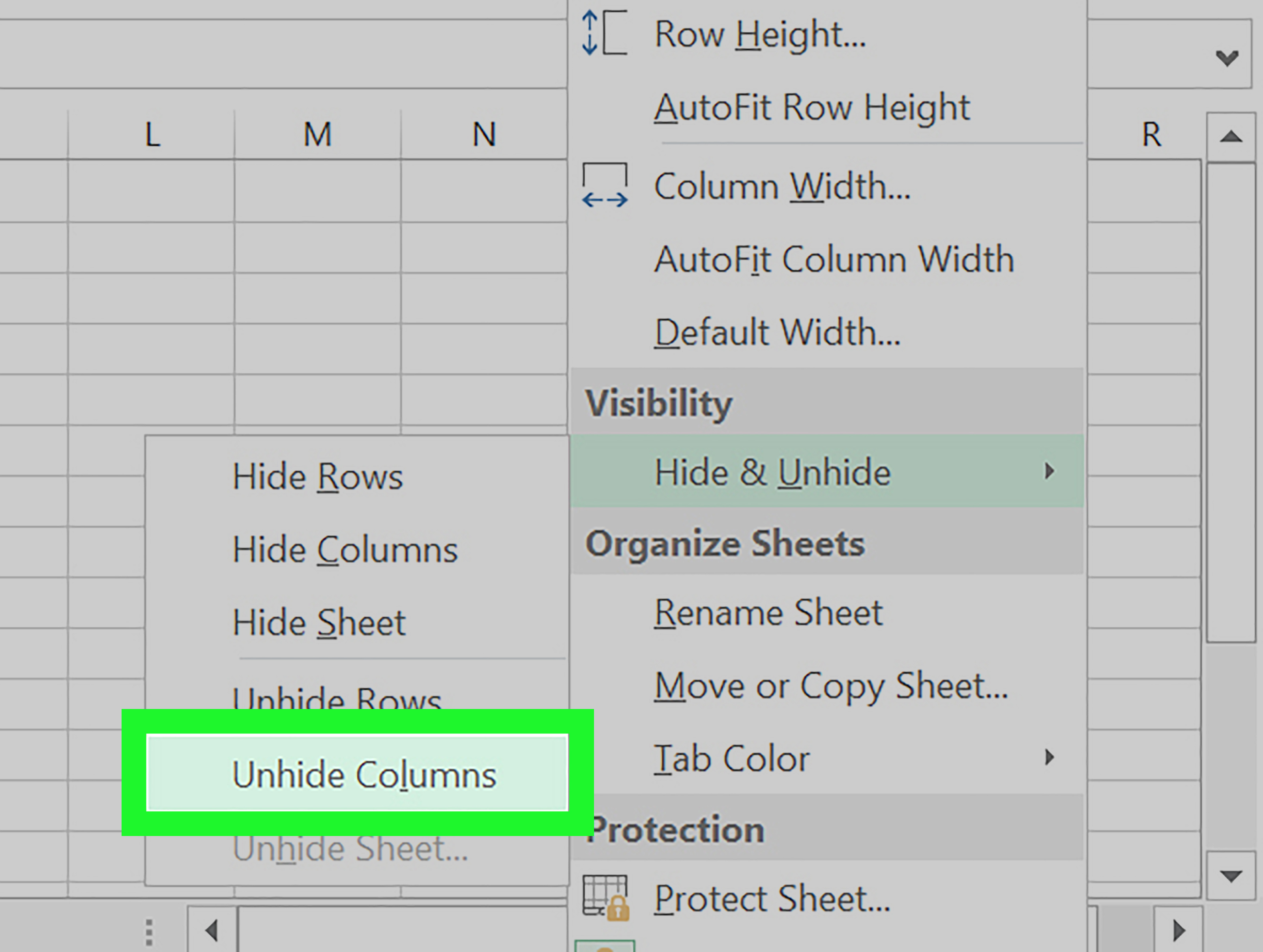
Task: Click the sheet tab bar resize dots
Action: (x=149, y=932)
